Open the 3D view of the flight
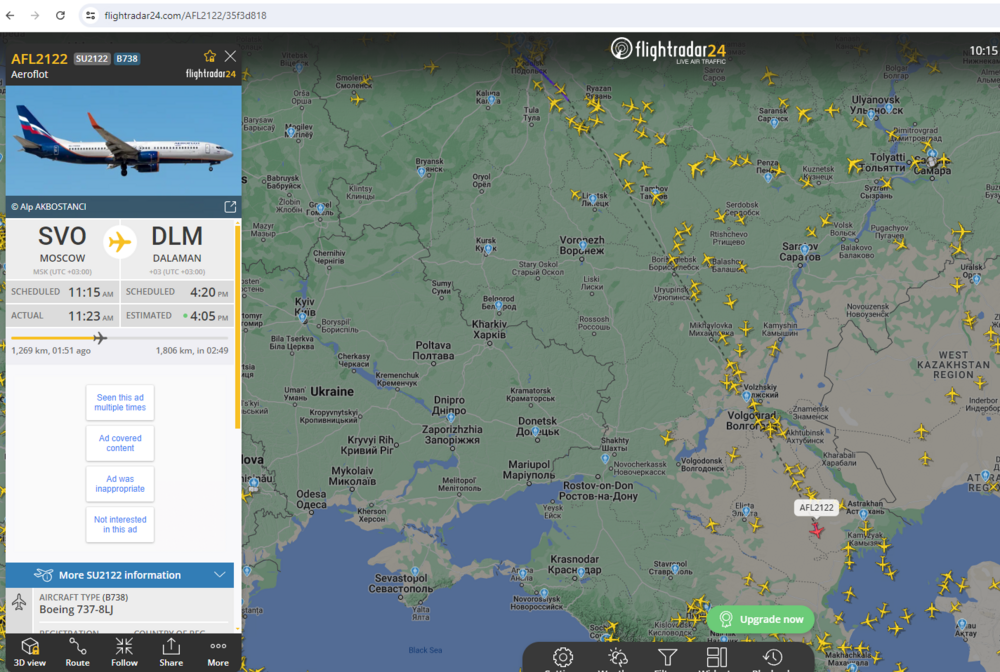The image size is (1000, 672). (x=30, y=652)
